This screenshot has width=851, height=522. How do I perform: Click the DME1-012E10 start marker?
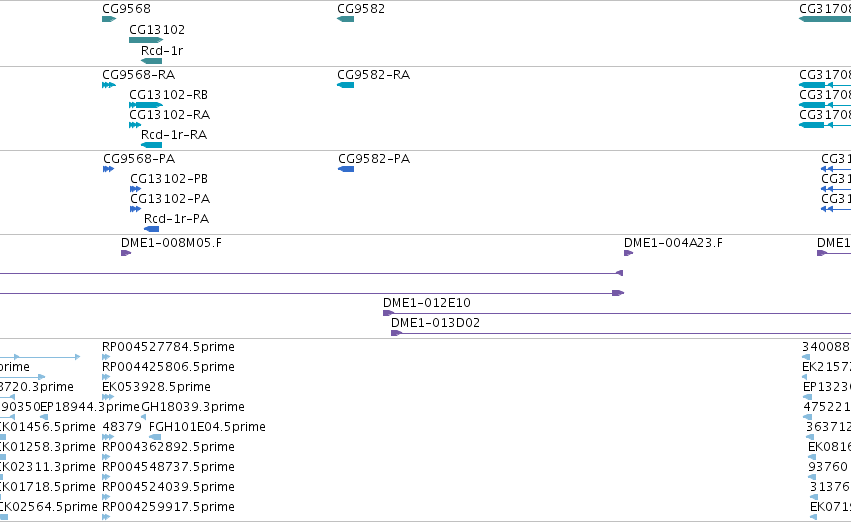coord(389,313)
